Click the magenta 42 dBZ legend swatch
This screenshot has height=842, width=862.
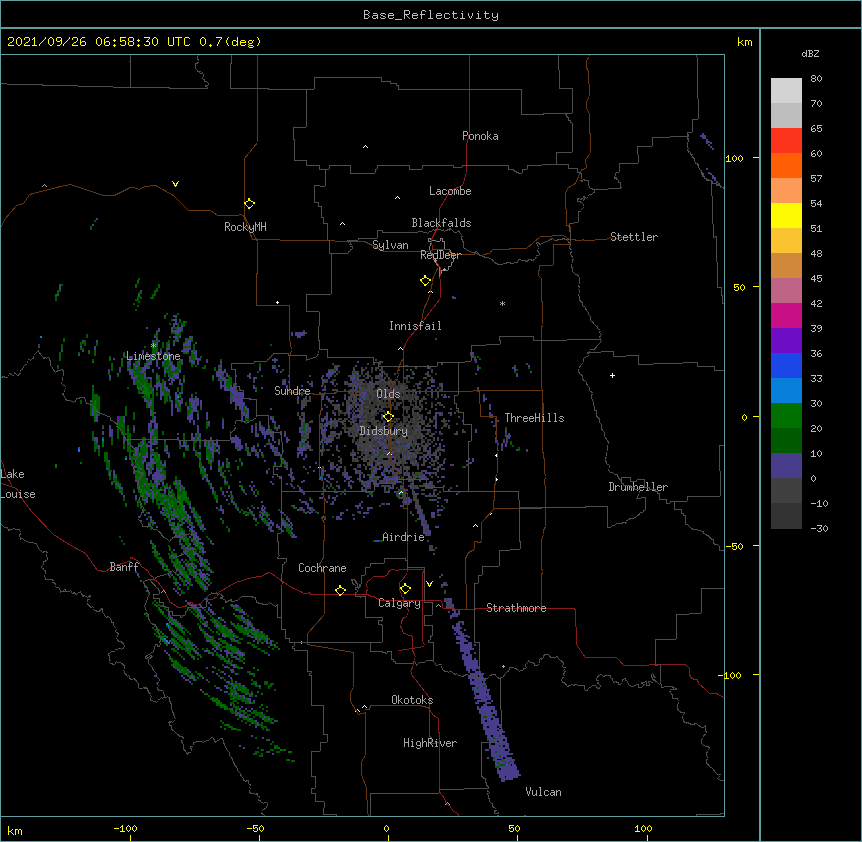coord(786,315)
